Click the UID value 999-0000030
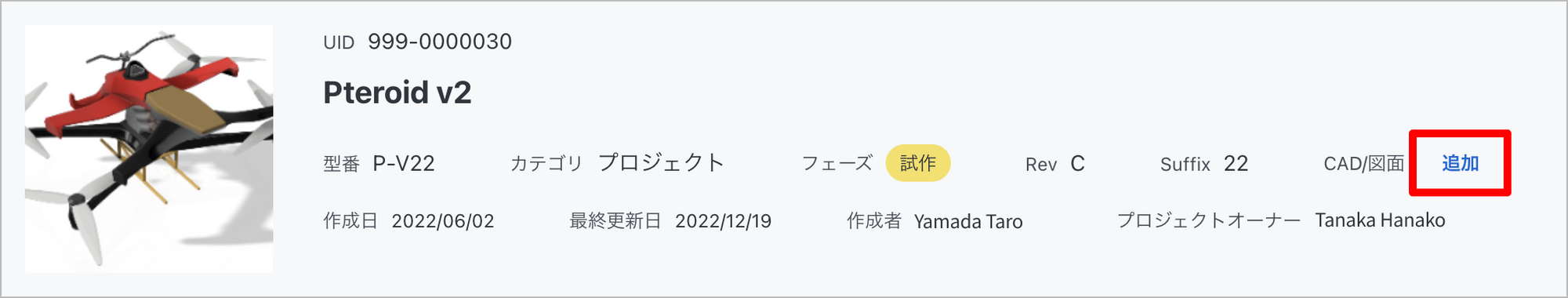 (440, 42)
